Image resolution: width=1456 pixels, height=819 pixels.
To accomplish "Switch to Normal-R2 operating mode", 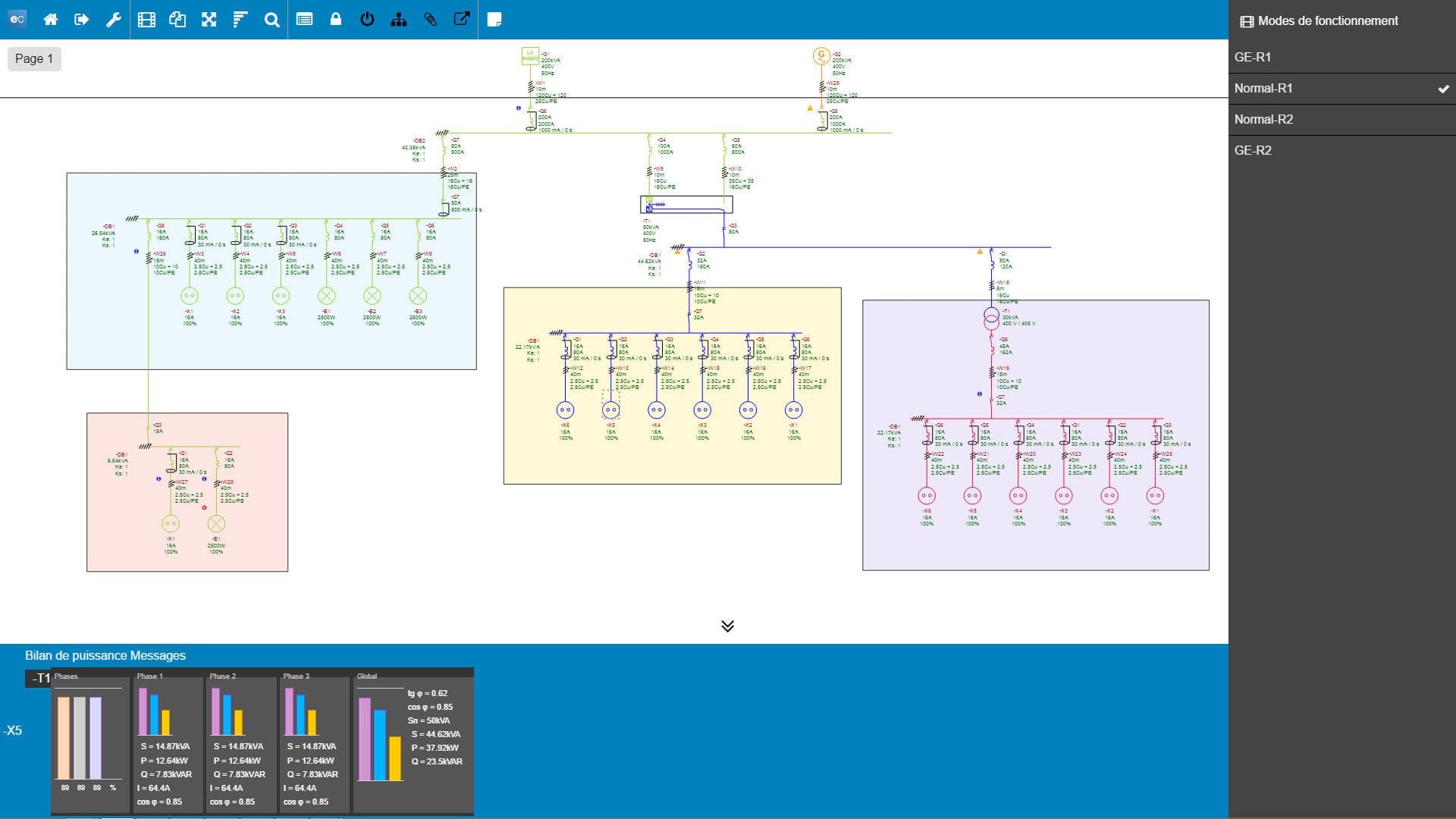I will (1342, 120).
